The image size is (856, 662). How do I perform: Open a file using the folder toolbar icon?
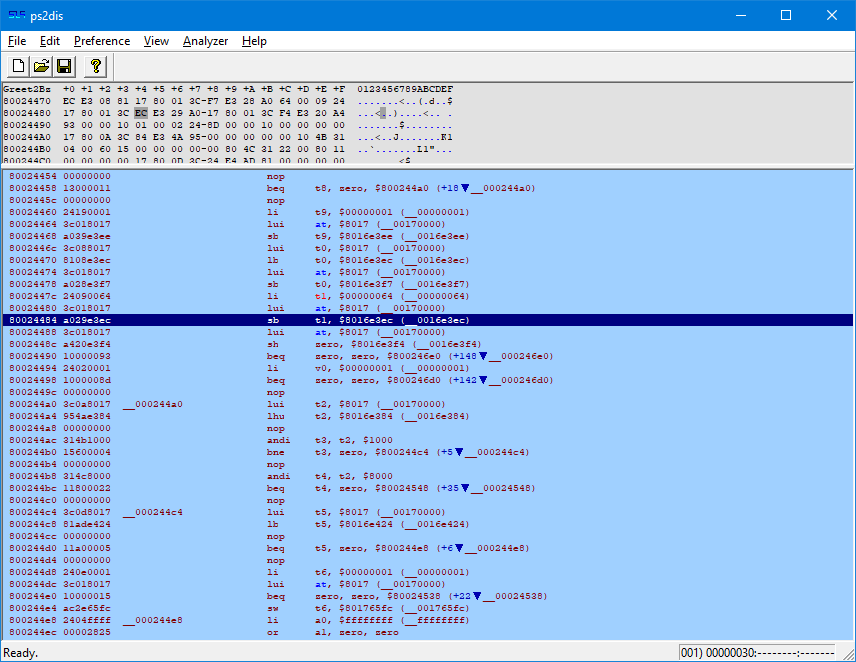[x=40, y=66]
